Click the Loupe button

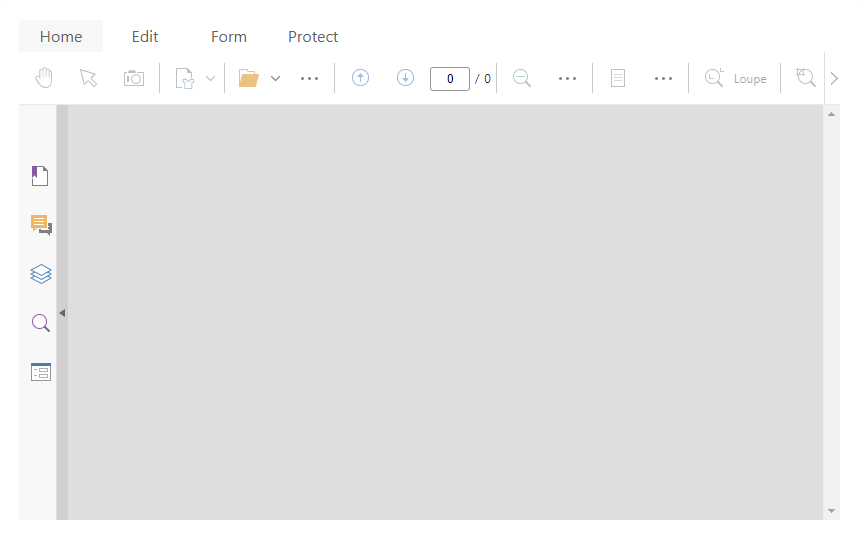[x=736, y=78]
